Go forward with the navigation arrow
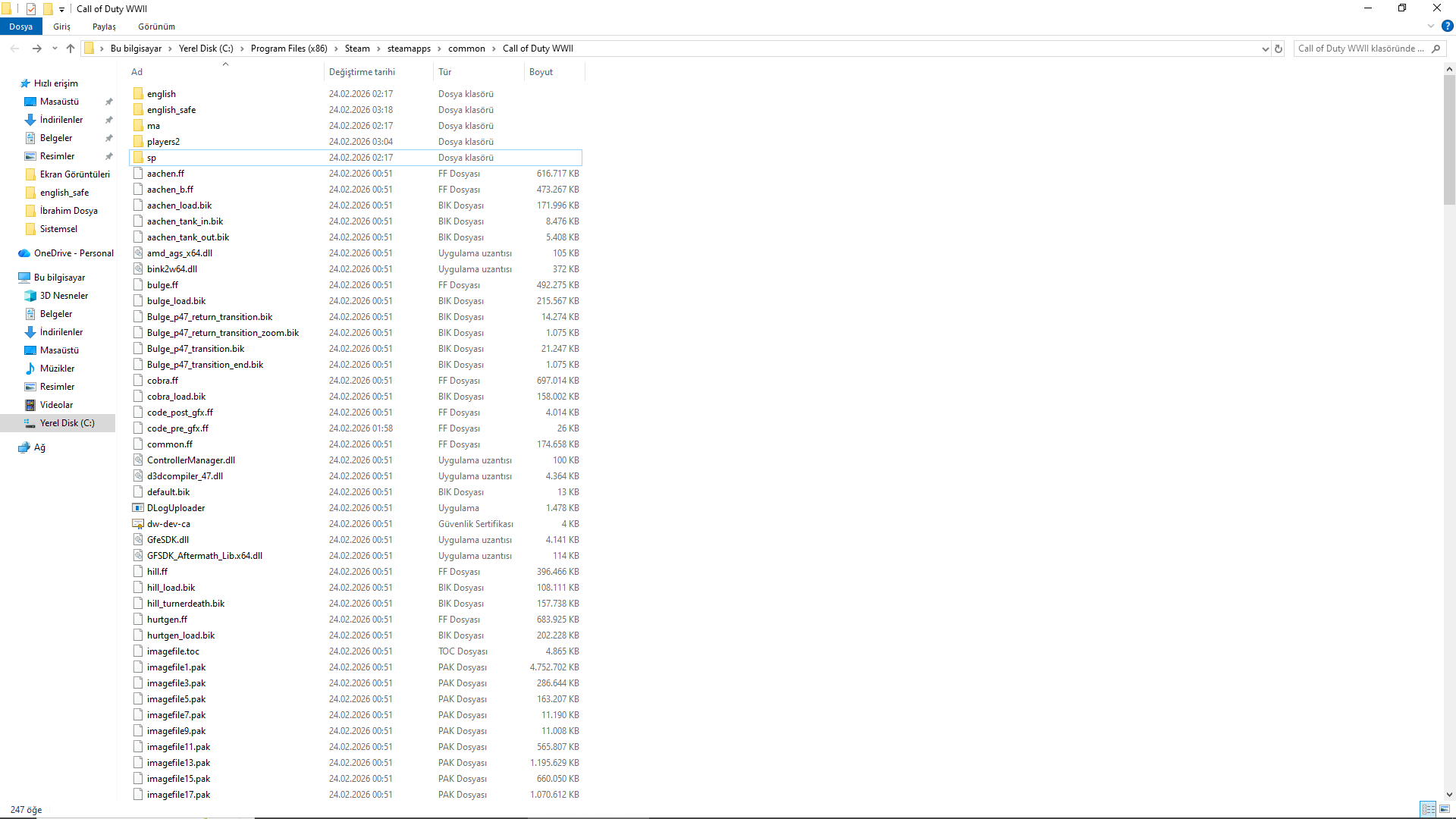 click(36, 49)
